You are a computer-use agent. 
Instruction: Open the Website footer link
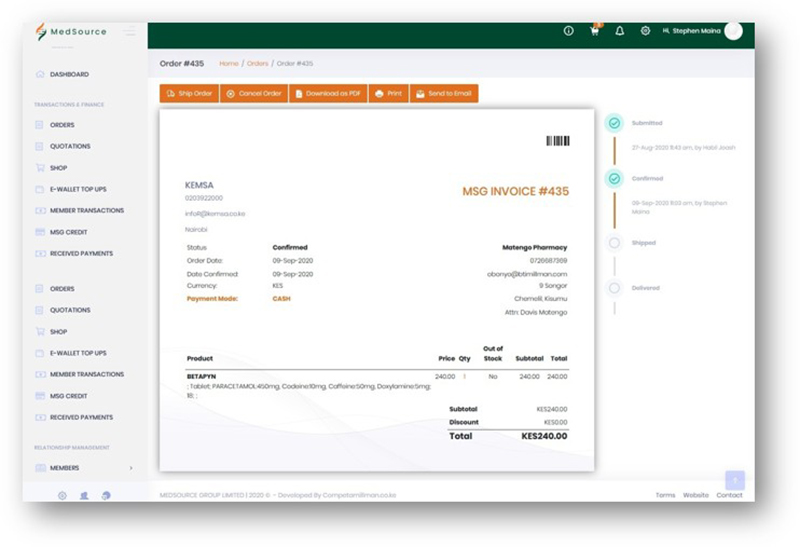click(696, 495)
